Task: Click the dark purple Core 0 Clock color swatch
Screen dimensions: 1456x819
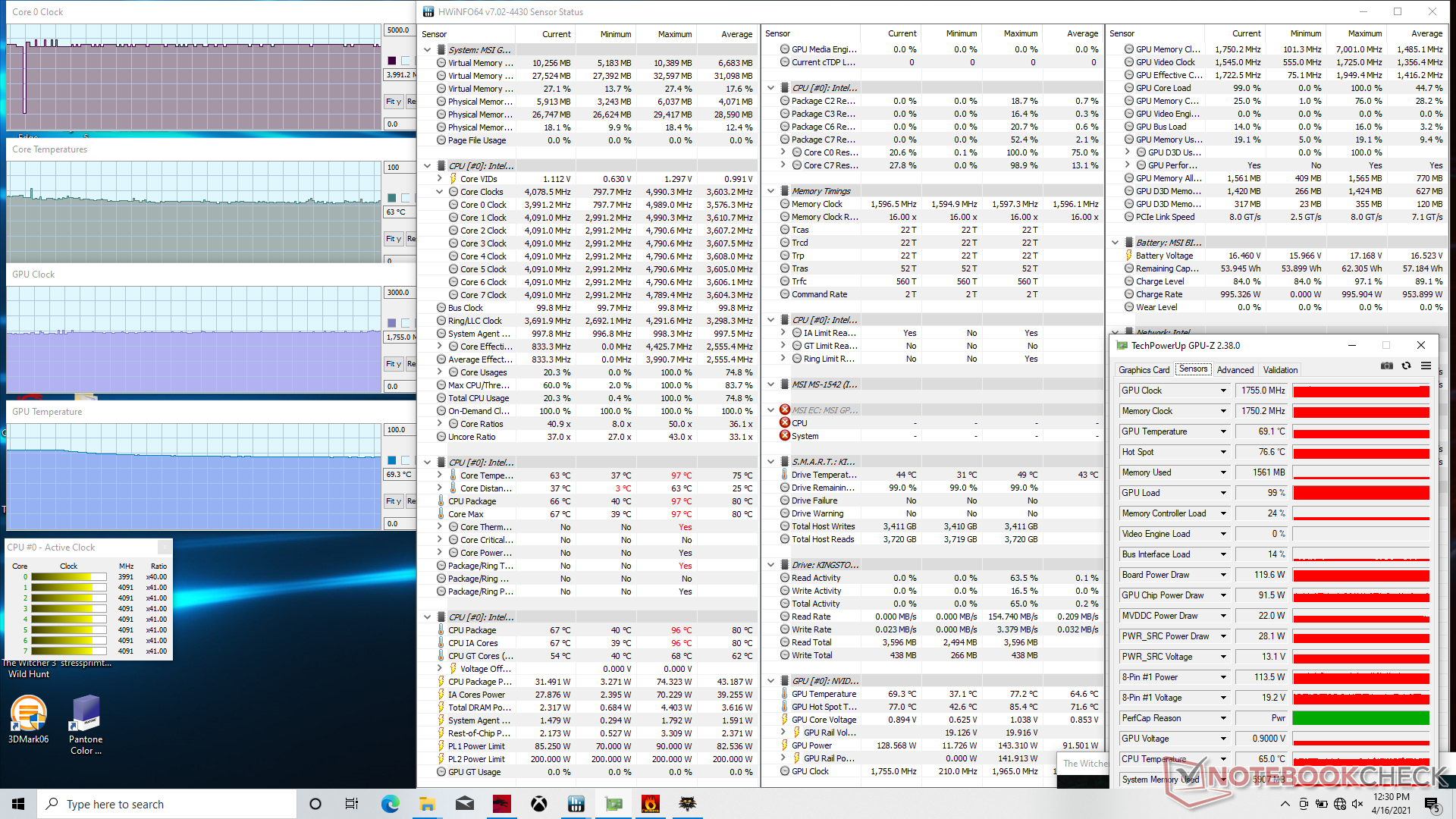Action: click(x=392, y=61)
